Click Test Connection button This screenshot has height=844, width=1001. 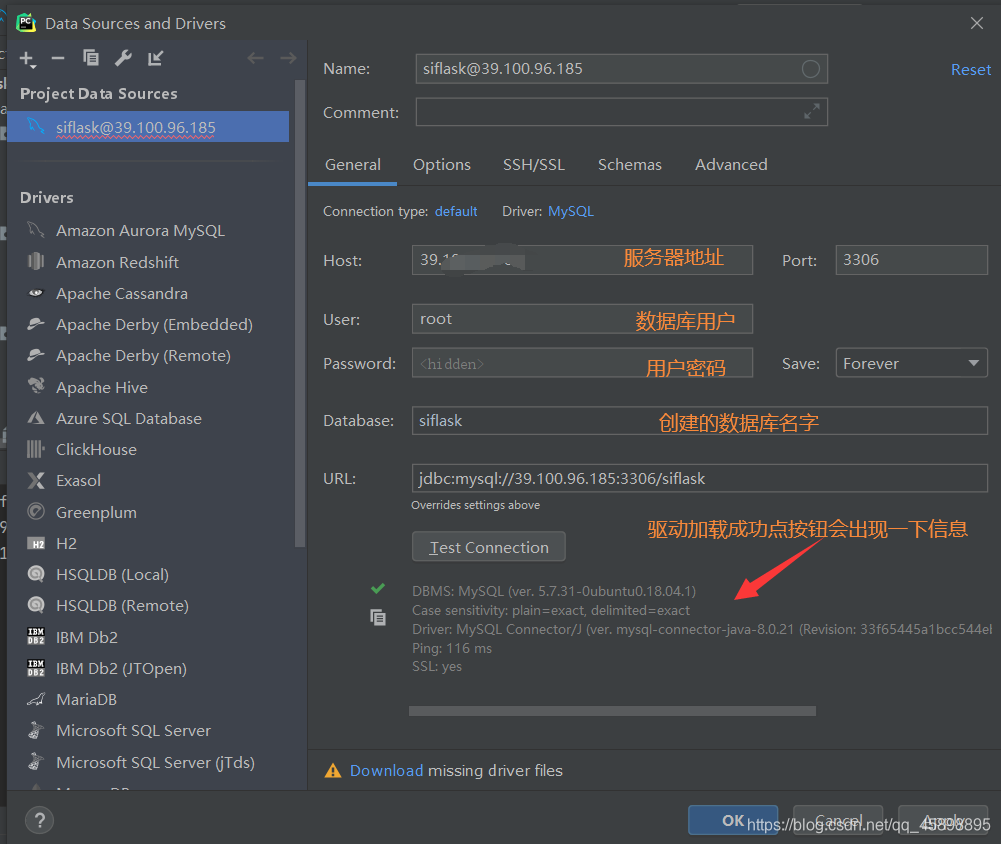488,546
